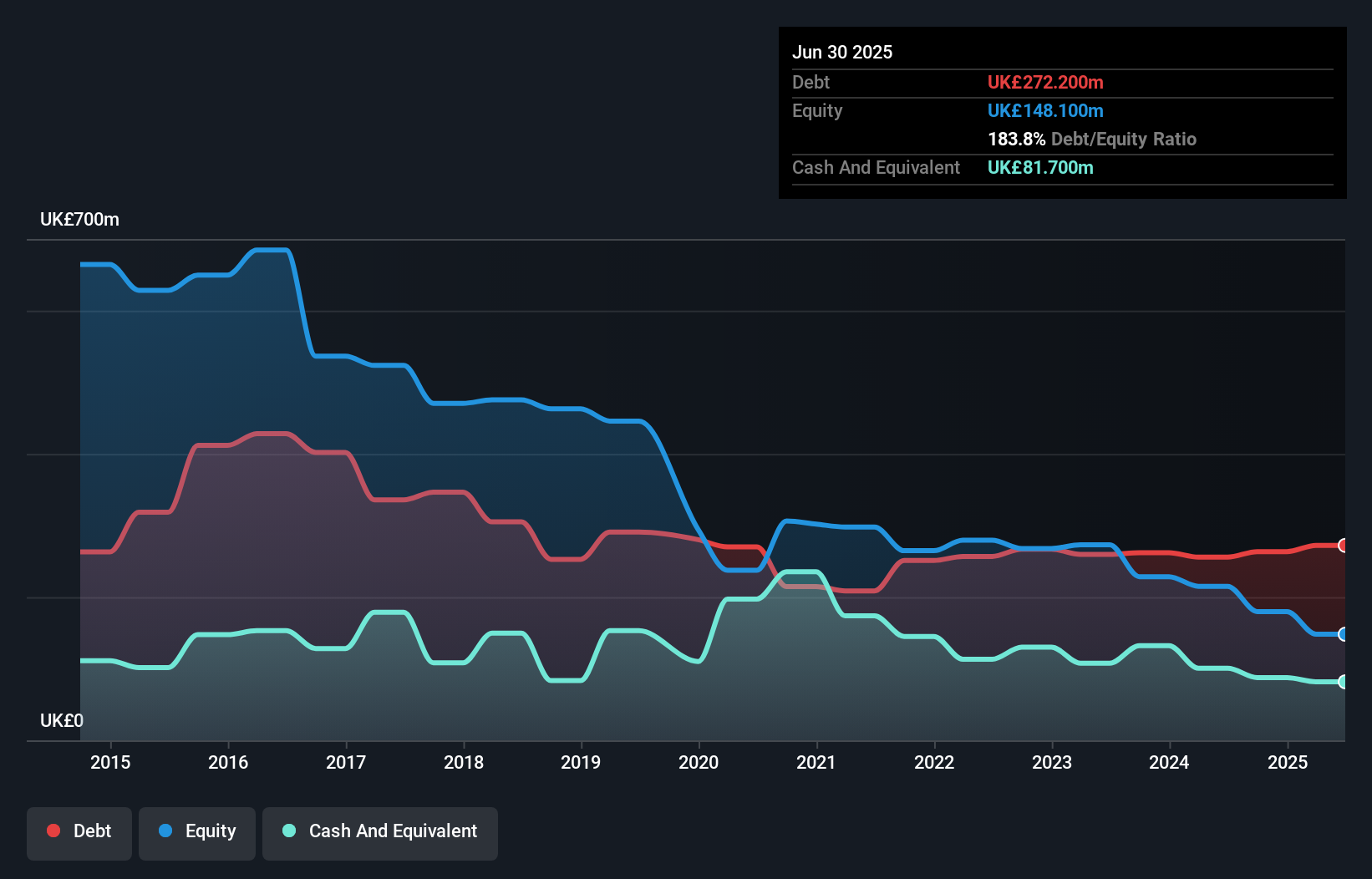Click the red Debt legend dot
This screenshot has height=879, width=1372.
(x=53, y=831)
